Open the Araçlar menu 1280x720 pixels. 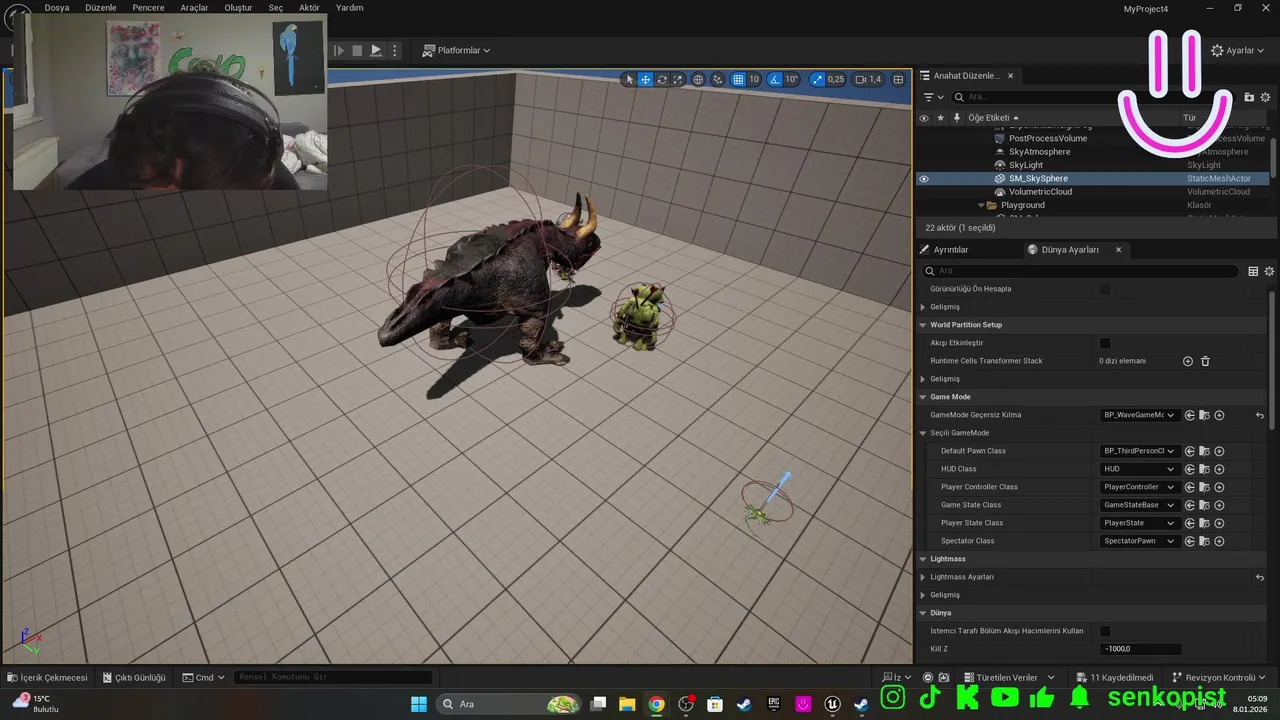coord(194,7)
